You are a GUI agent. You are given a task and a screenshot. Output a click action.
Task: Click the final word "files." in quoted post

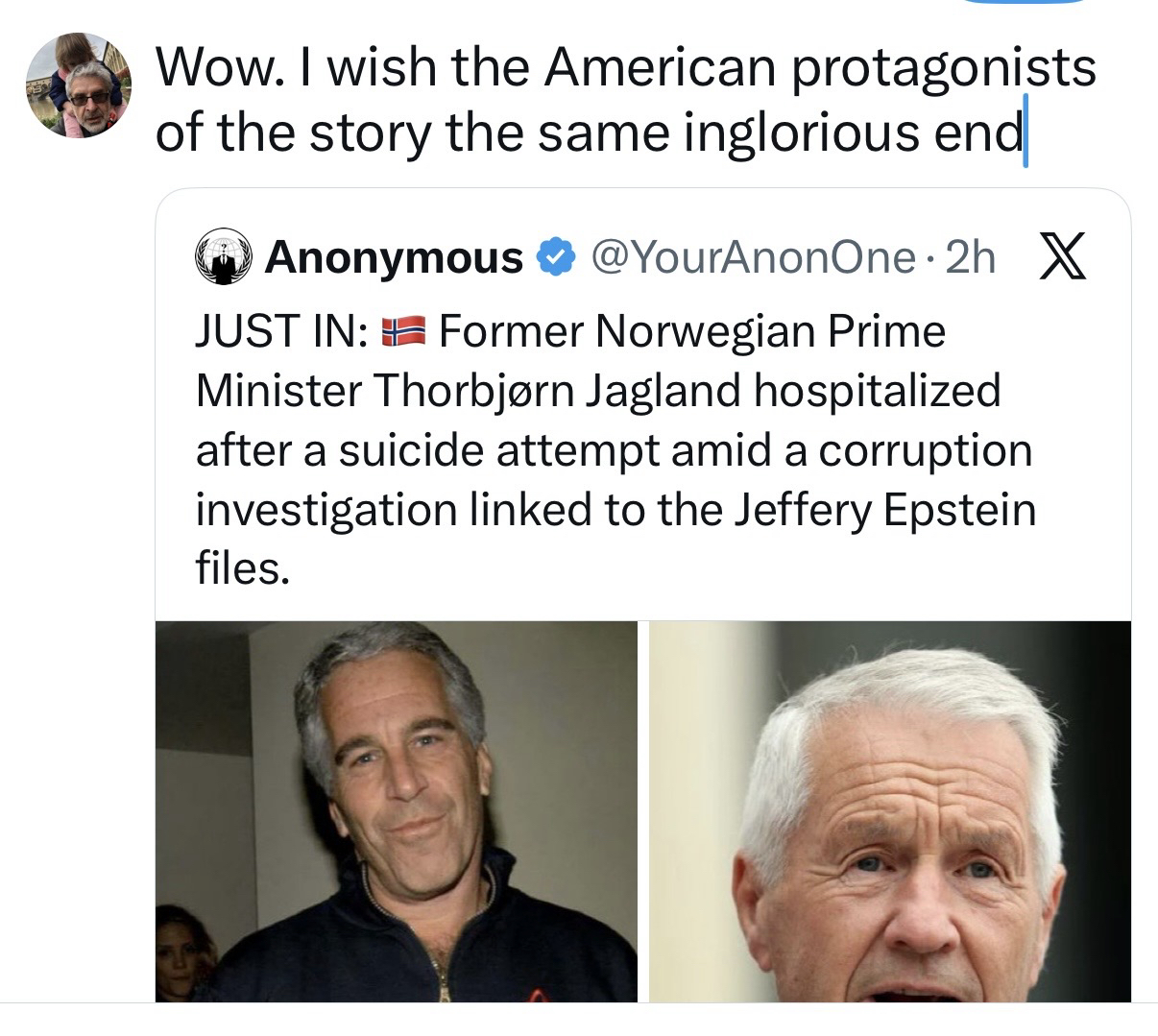pos(242,569)
